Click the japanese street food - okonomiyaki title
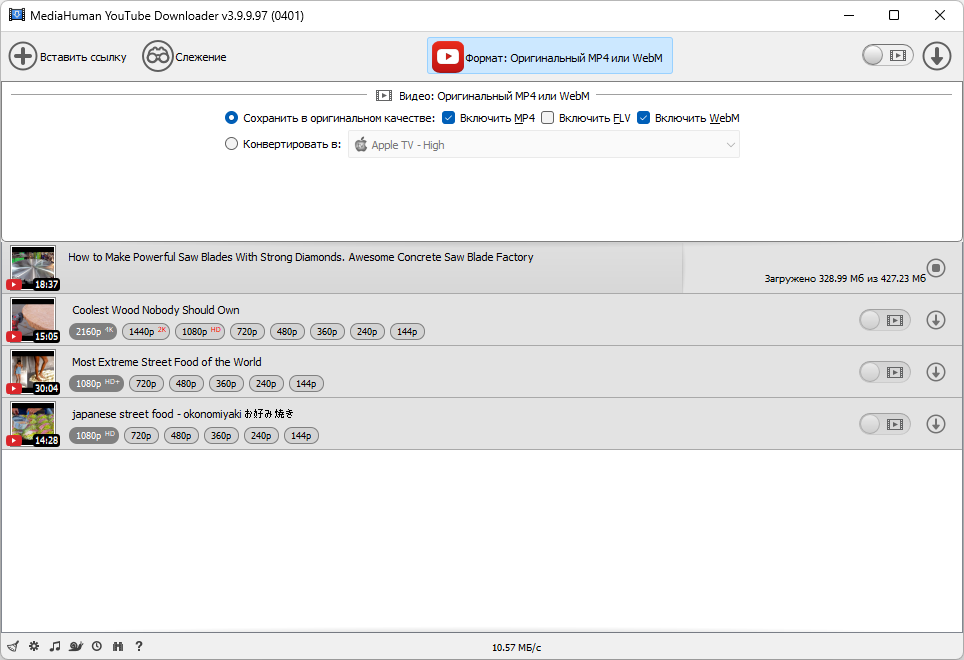This screenshot has width=964, height=660. pos(183,414)
